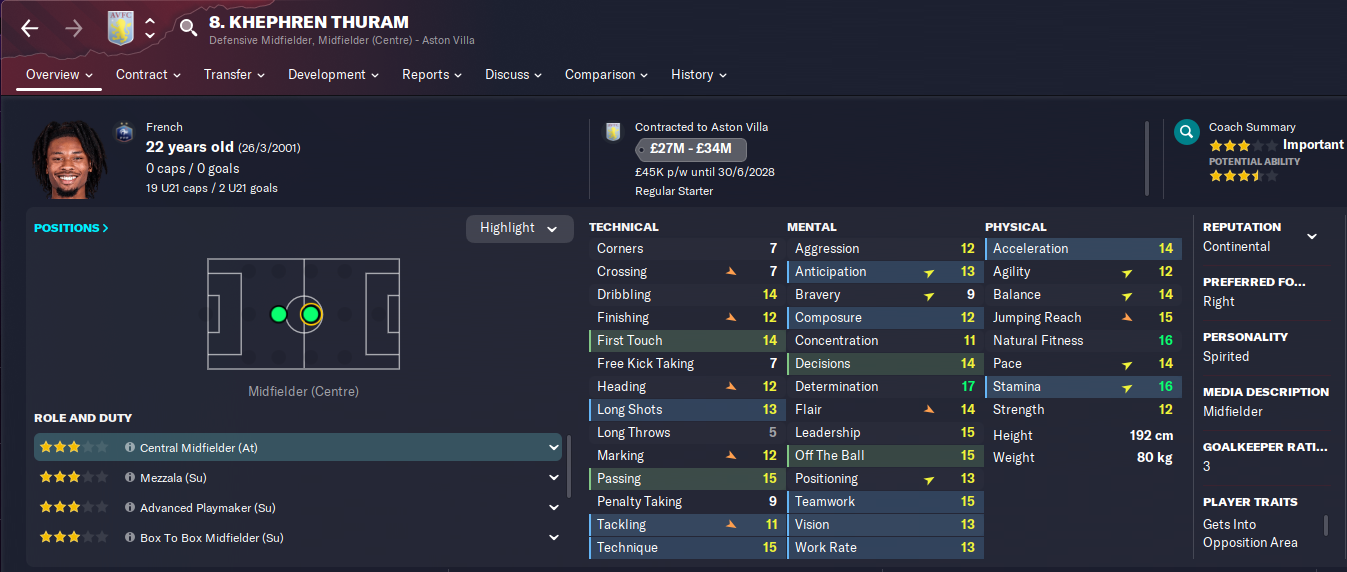
Task: Expand the Reputation panel chevron
Action: pos(1312,237)
